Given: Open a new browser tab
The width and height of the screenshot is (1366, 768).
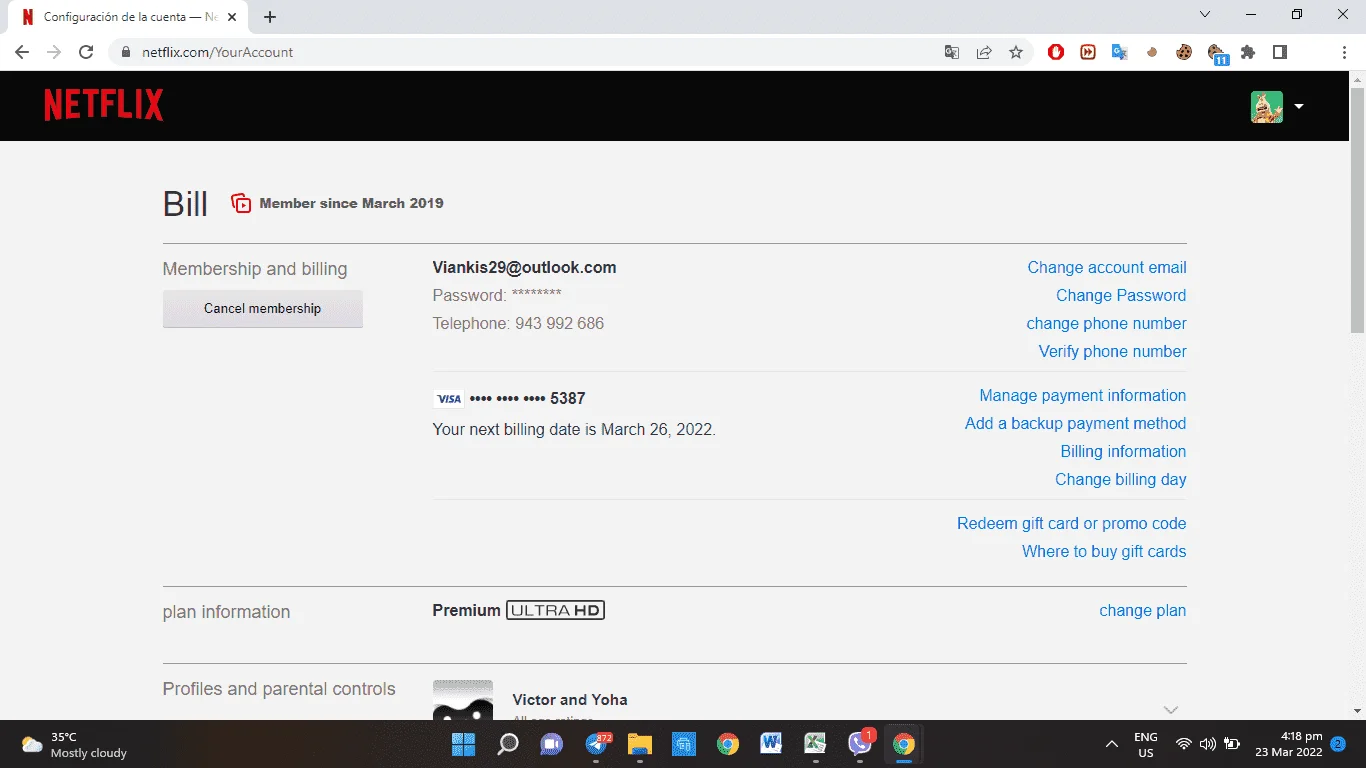Looking at the screenshot, I should [270, 17].
